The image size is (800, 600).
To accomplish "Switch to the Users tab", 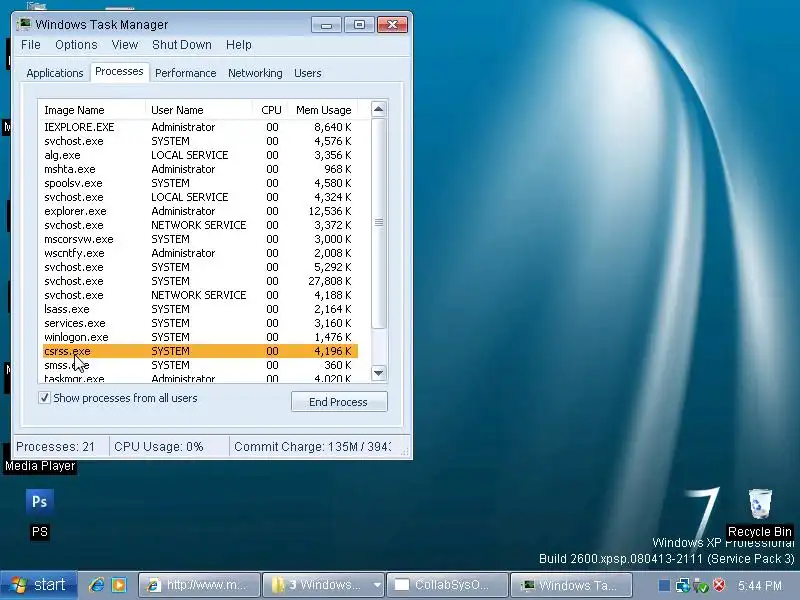I will 308,73.
